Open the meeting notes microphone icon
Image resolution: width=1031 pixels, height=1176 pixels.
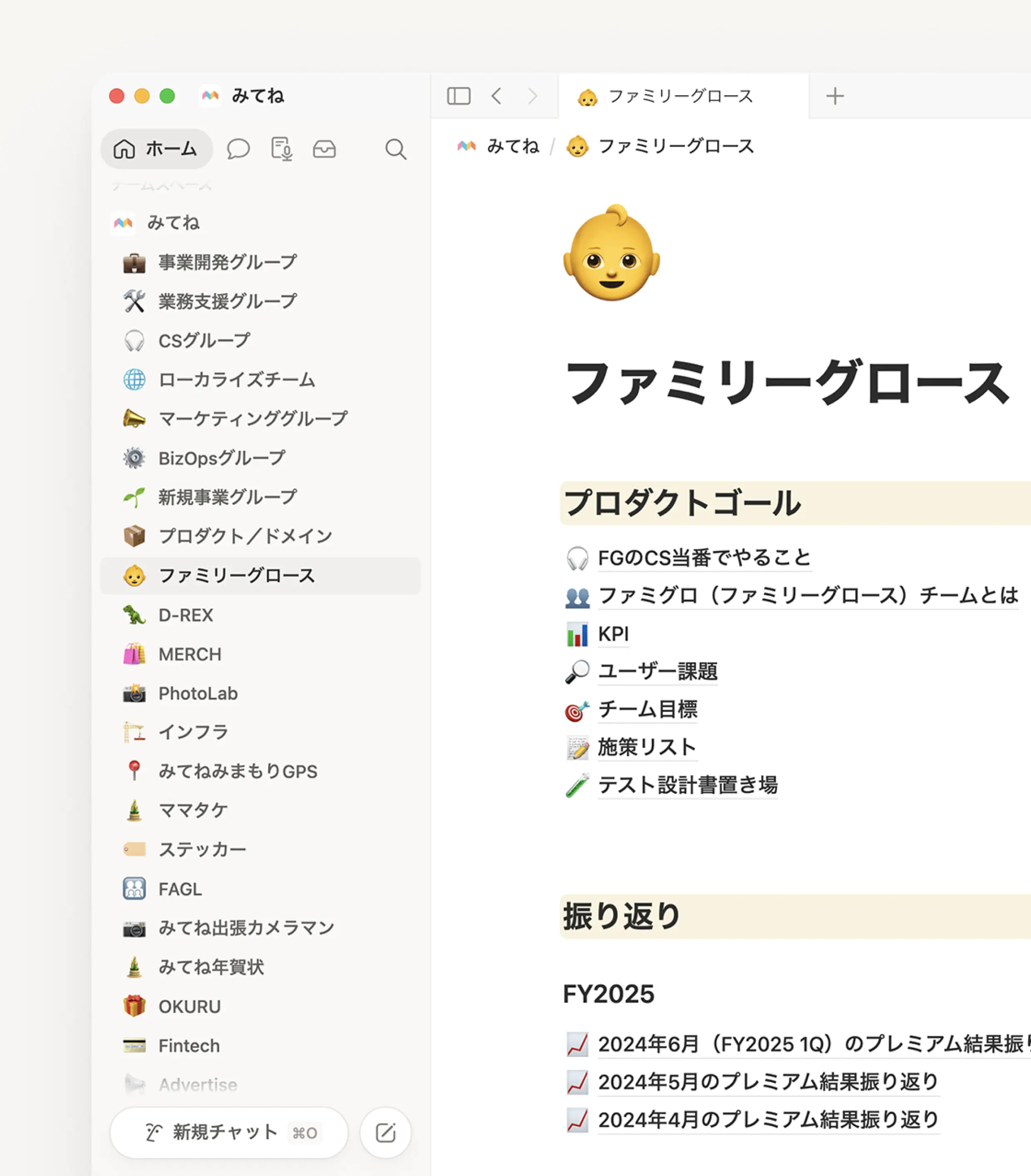click(x=281, y=149)
